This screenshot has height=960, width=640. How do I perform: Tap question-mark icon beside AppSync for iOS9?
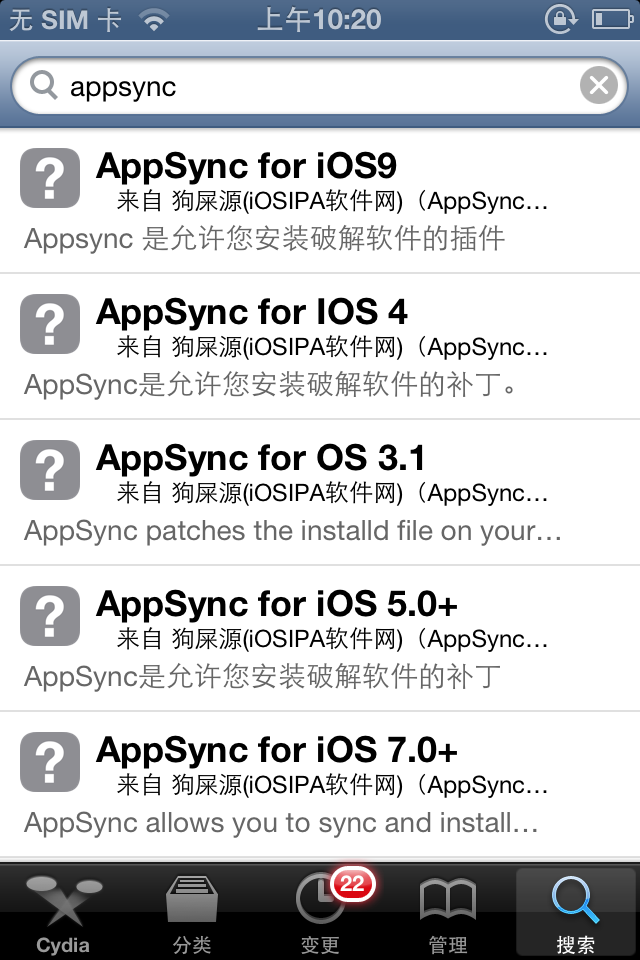(50, 178)
